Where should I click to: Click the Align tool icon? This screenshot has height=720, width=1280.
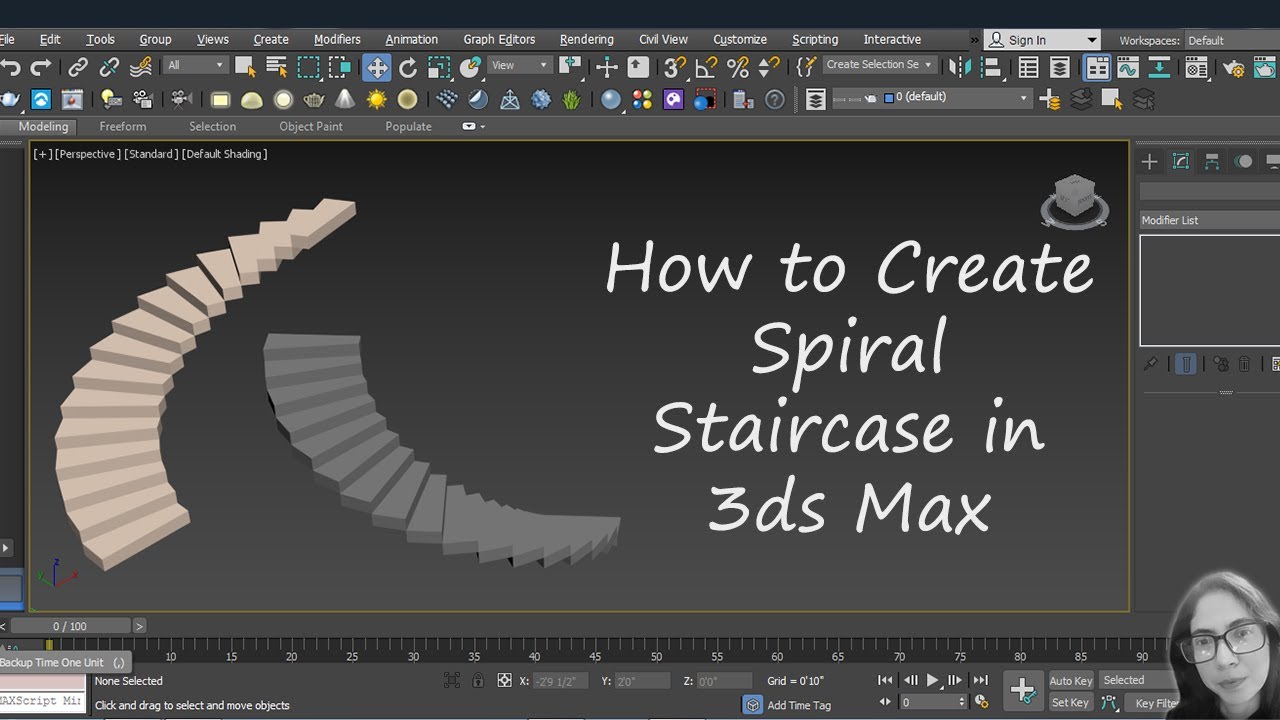991,68
